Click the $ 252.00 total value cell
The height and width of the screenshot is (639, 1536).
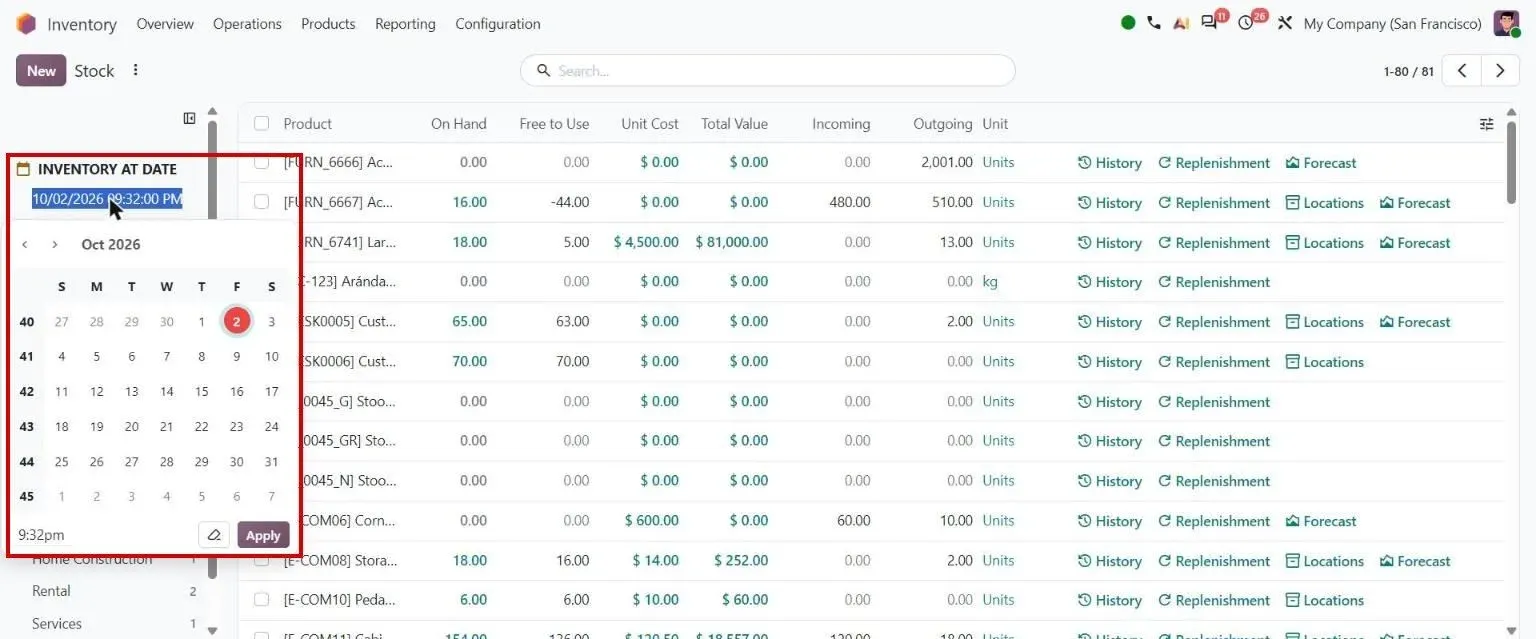tap(739, 561)
